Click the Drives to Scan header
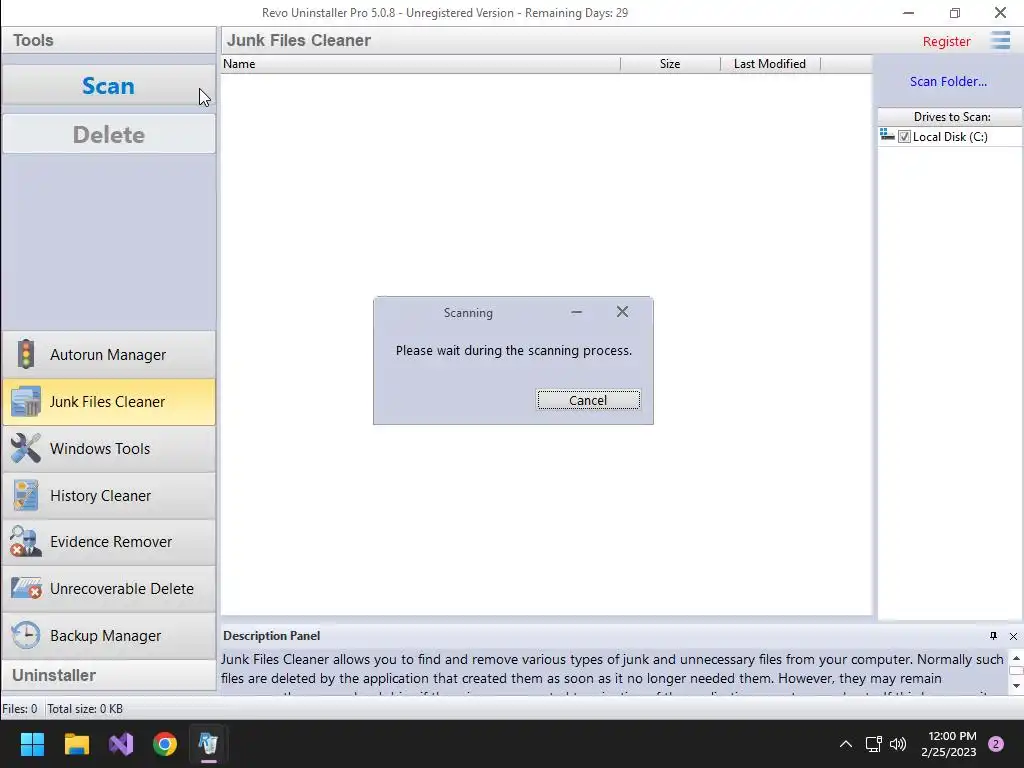Image resolution: width=1024 pixels, height=768 pixels. (x=951, y=117)
